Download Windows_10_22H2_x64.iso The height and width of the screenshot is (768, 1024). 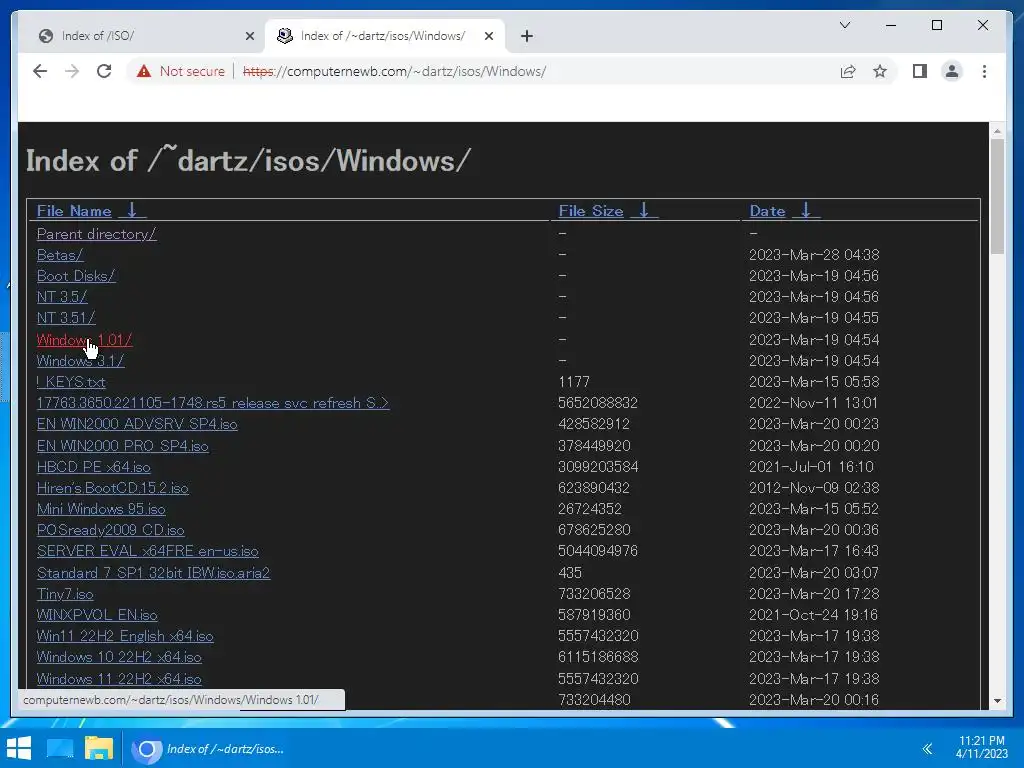coord(120,656)
